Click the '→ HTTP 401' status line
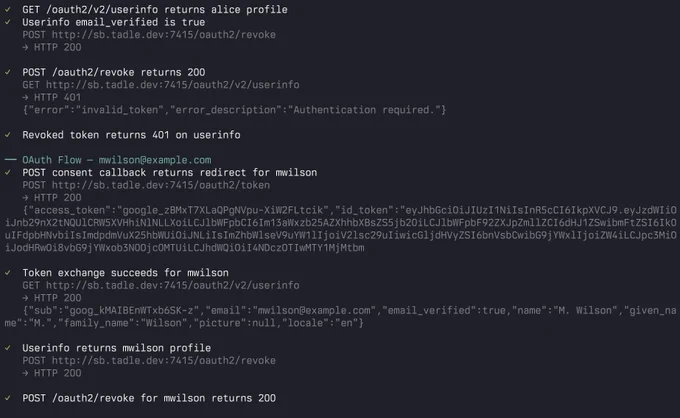Image resolution: width=680 pixels, height=418 pixels. tap(52, 97)
